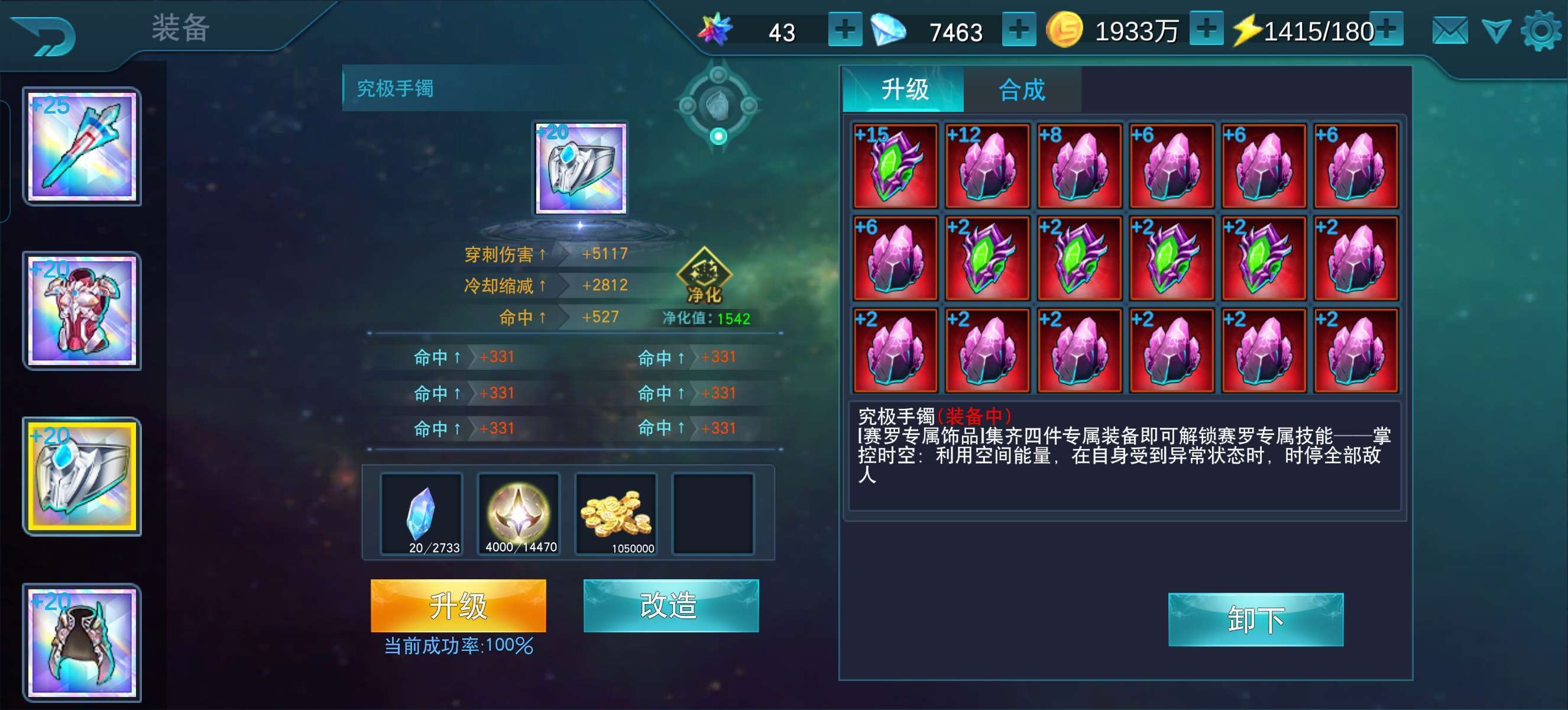Select the +20 armor equipment slot

pyautogui.click(x=82, y=311)
